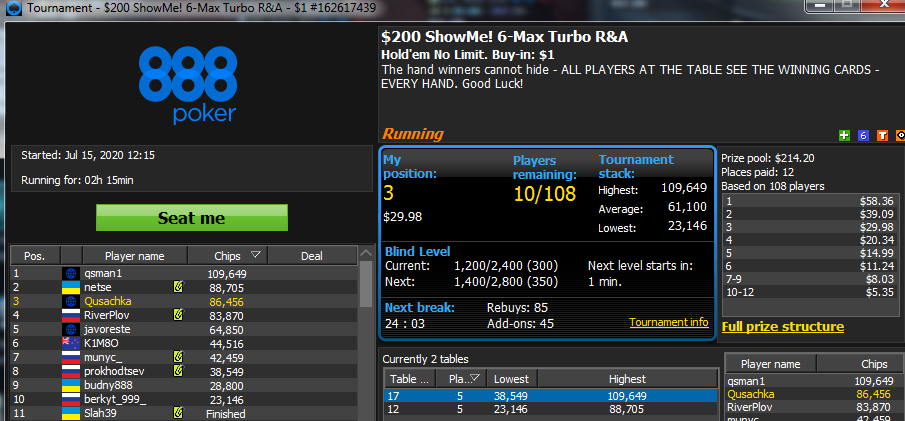Image resolution: width=905 pixels, height=421 pixels.
Task: Click the 888poker icon in title bar
Action: tap(15, 8)
